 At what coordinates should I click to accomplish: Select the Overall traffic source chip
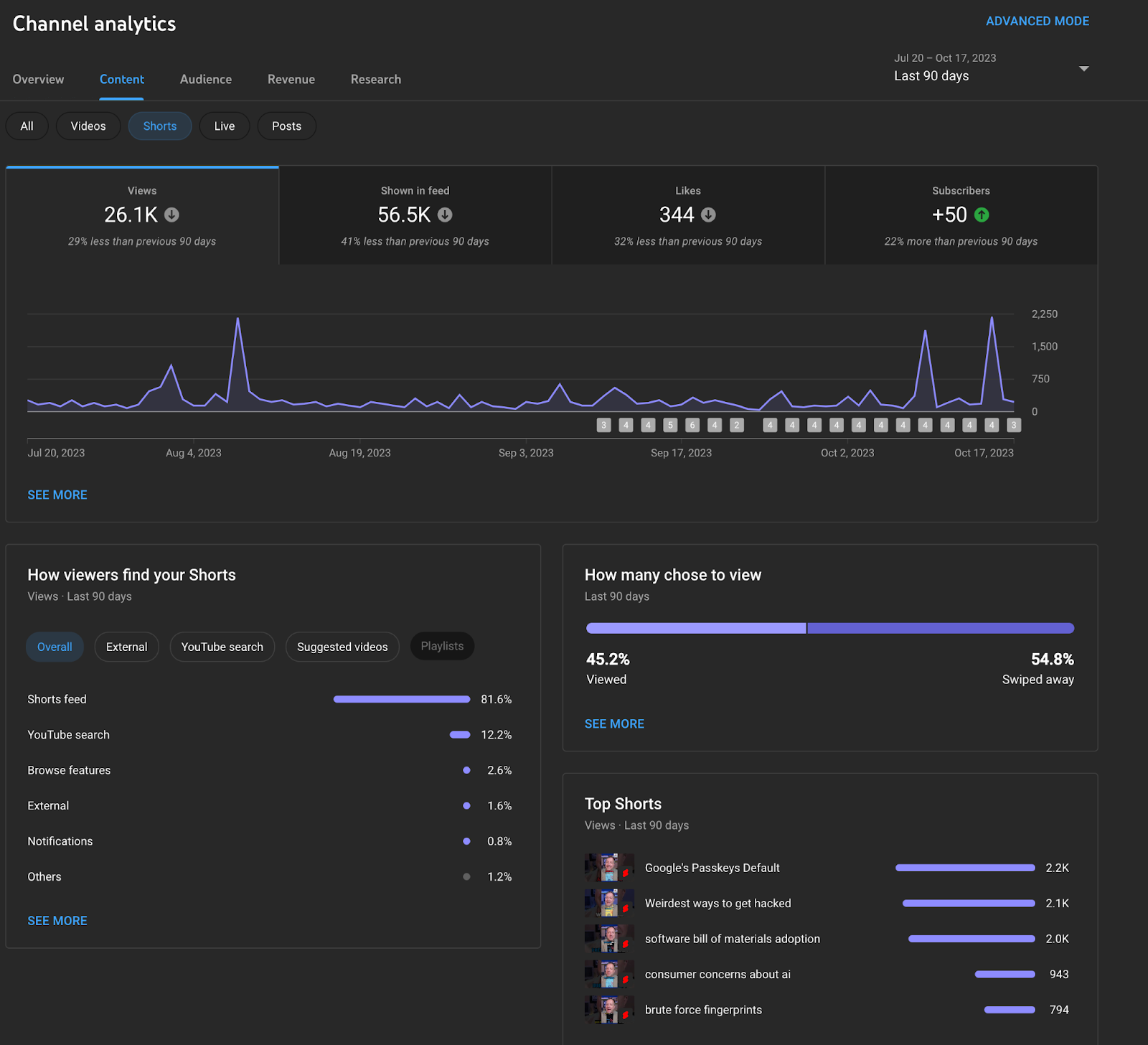pos(55,647)
